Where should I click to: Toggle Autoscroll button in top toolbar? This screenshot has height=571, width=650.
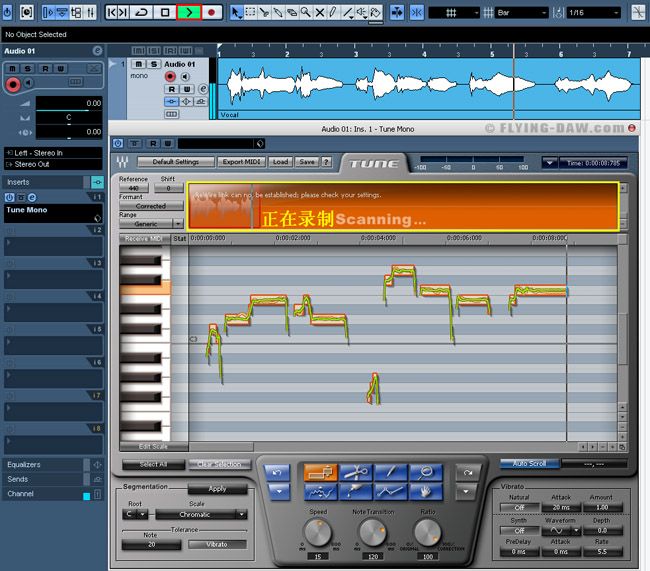coord(397,12)
